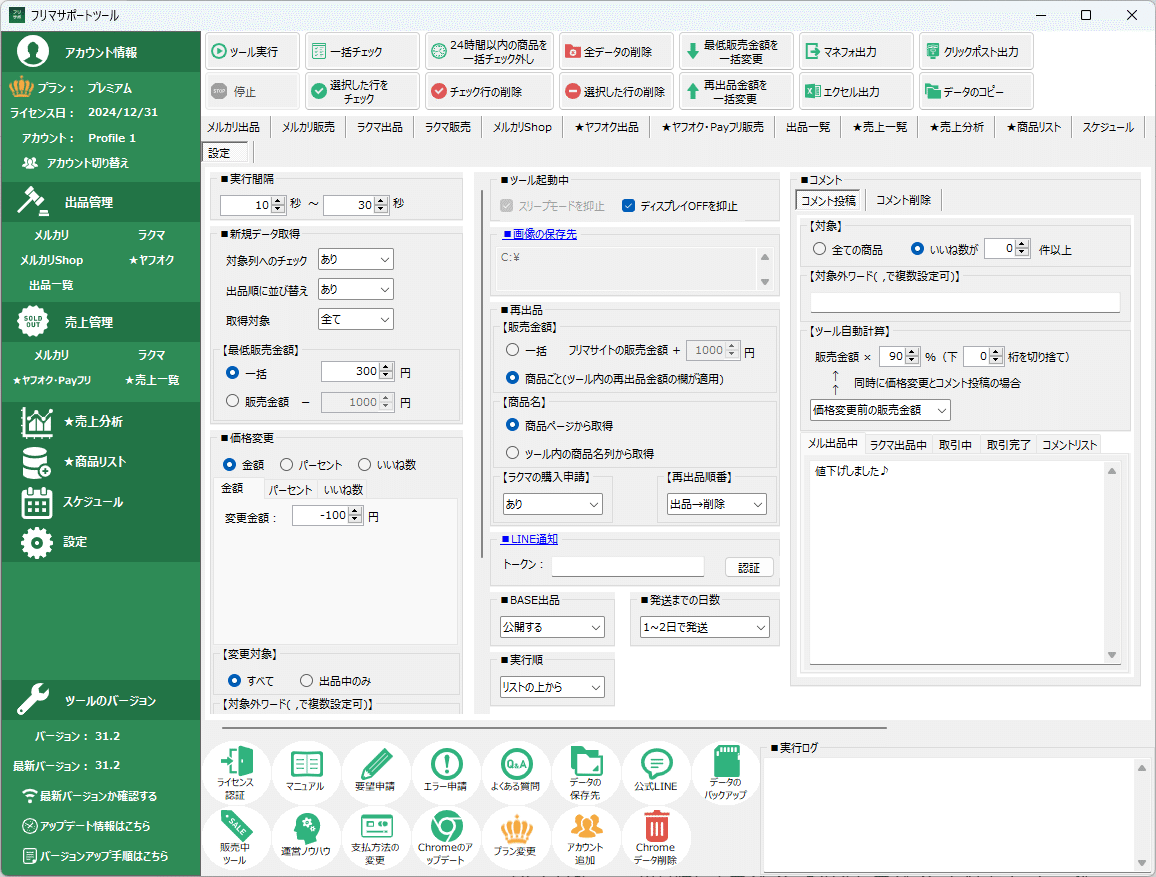Click the データのコピー toolbar button
This screenshot has height=877, width=1156.
coord(976,91)
